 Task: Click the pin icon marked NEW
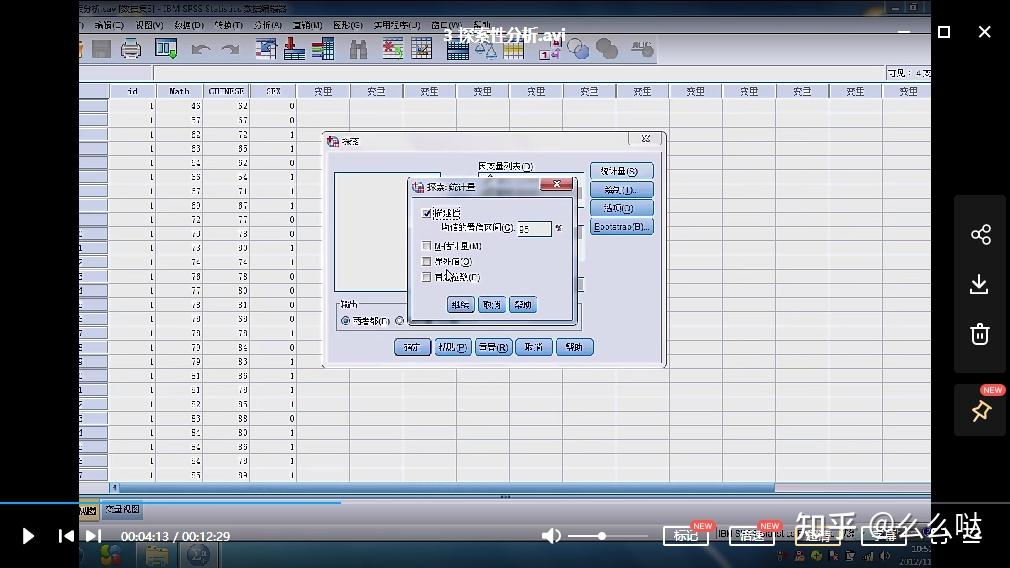click(981, 411)
